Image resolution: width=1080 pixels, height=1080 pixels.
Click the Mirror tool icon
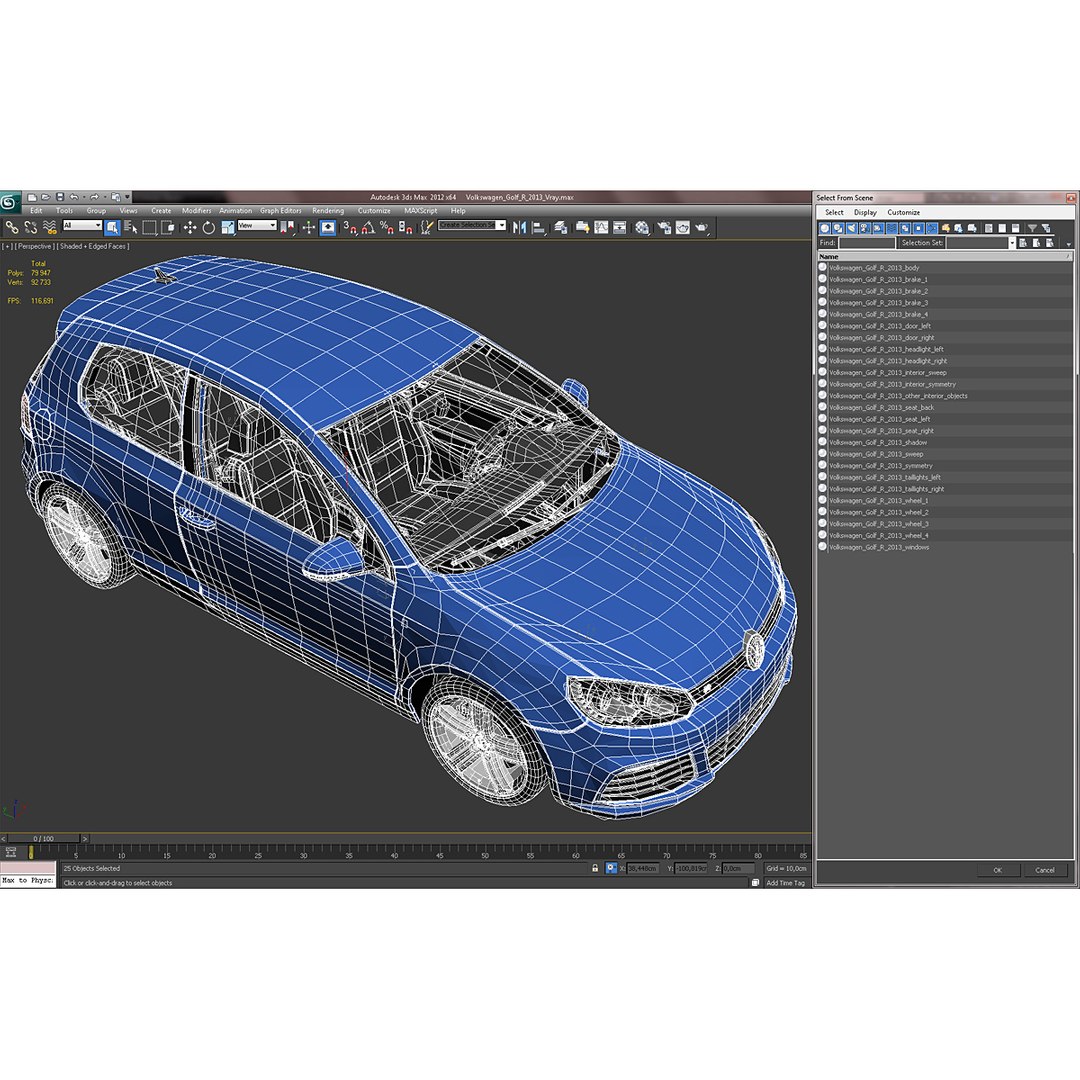pos(520,227)
